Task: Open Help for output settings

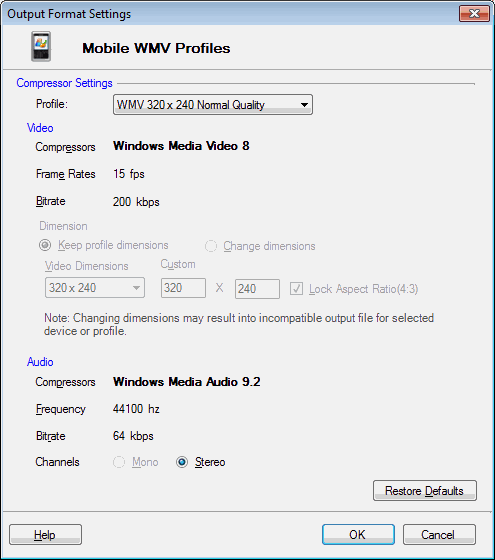Action: [x=45, y=535]
